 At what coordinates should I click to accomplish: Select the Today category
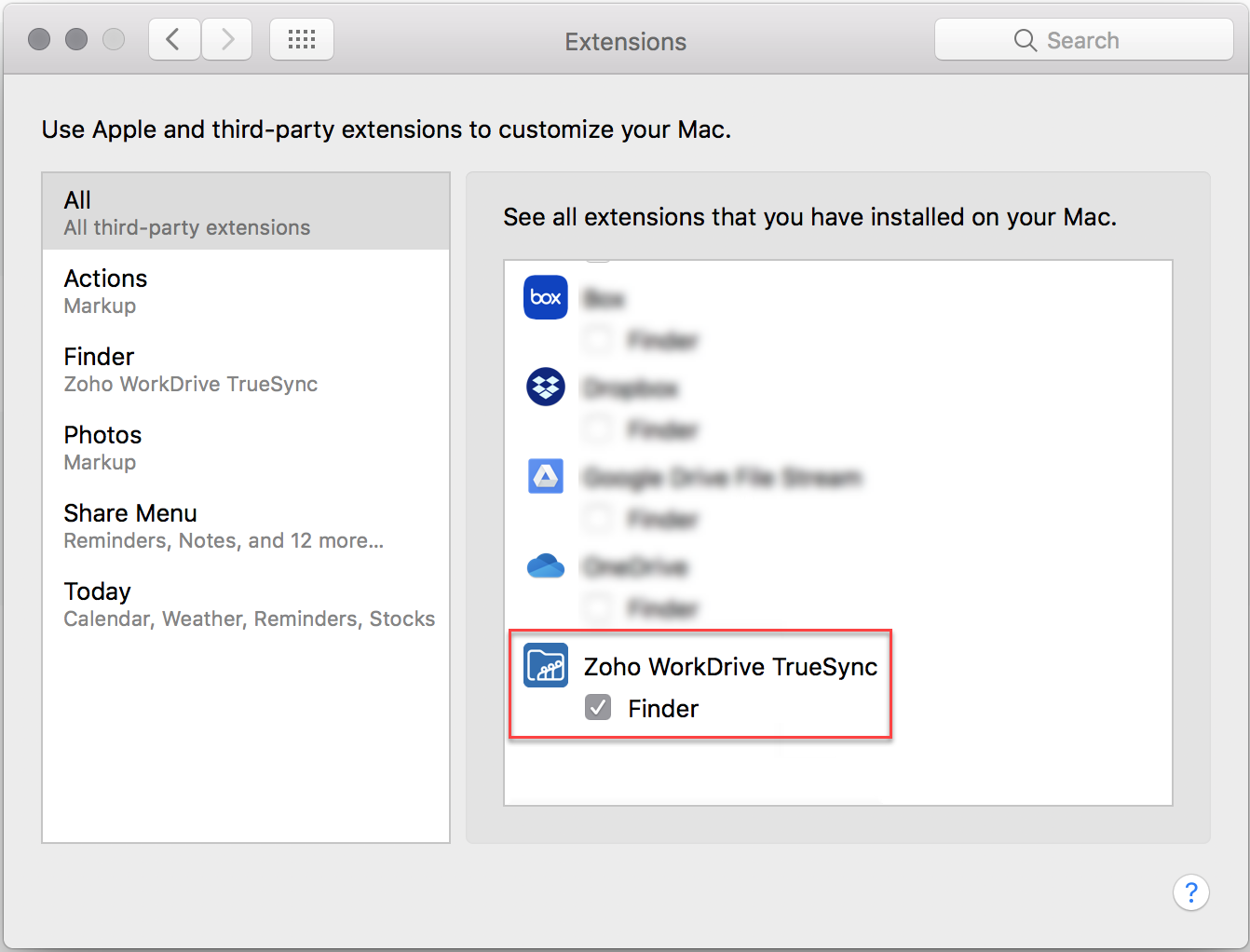pos(246,604)
